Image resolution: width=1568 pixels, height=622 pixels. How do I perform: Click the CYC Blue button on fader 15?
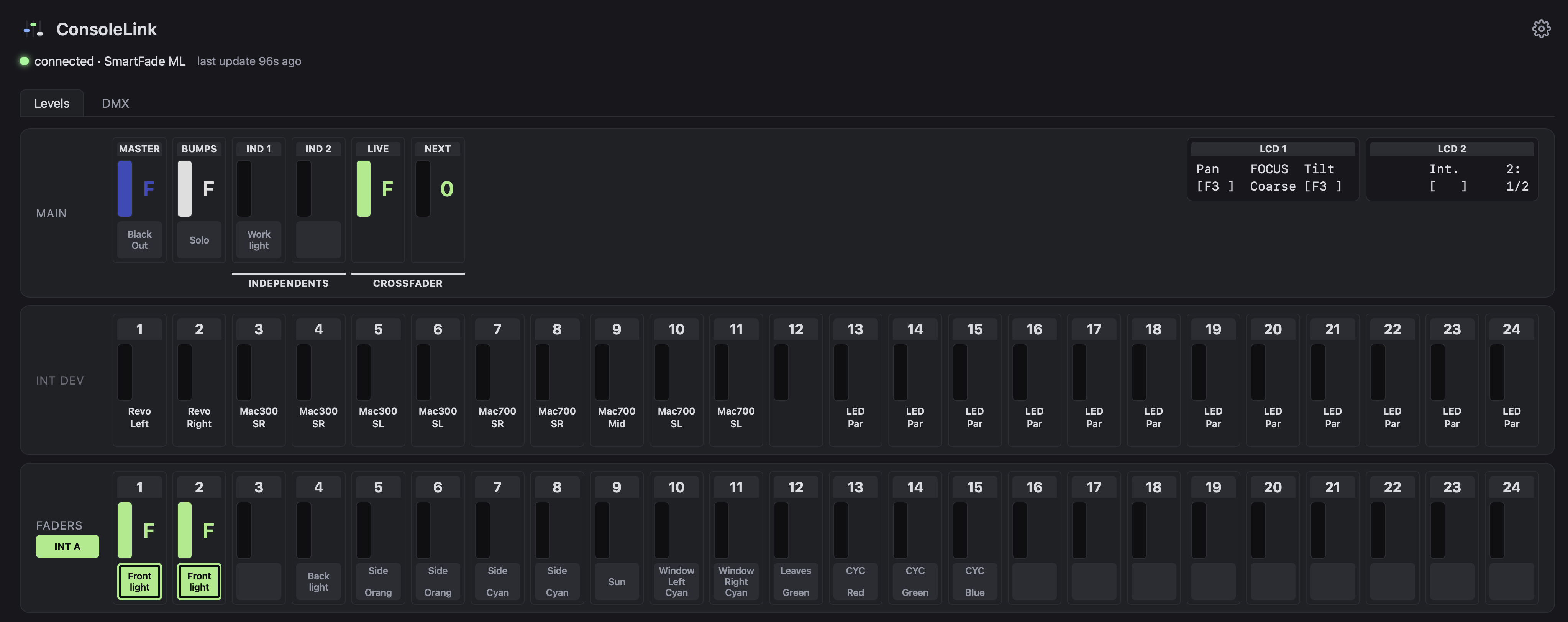click(974, 581)
